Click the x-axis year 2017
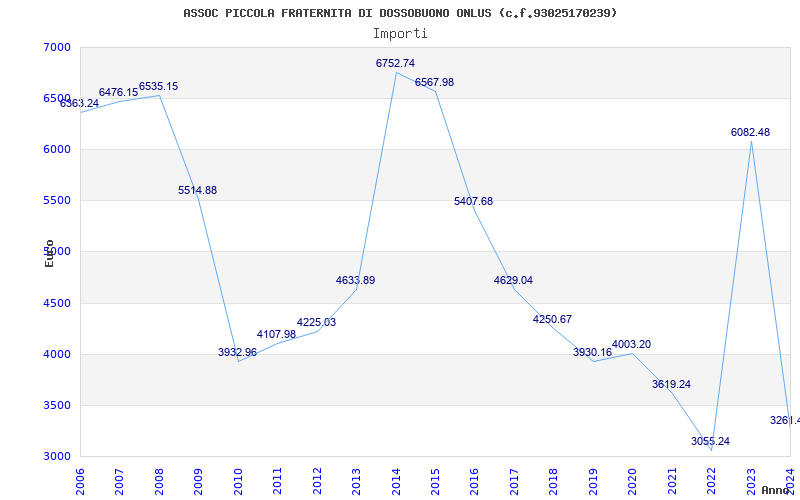 coord(514,481)
